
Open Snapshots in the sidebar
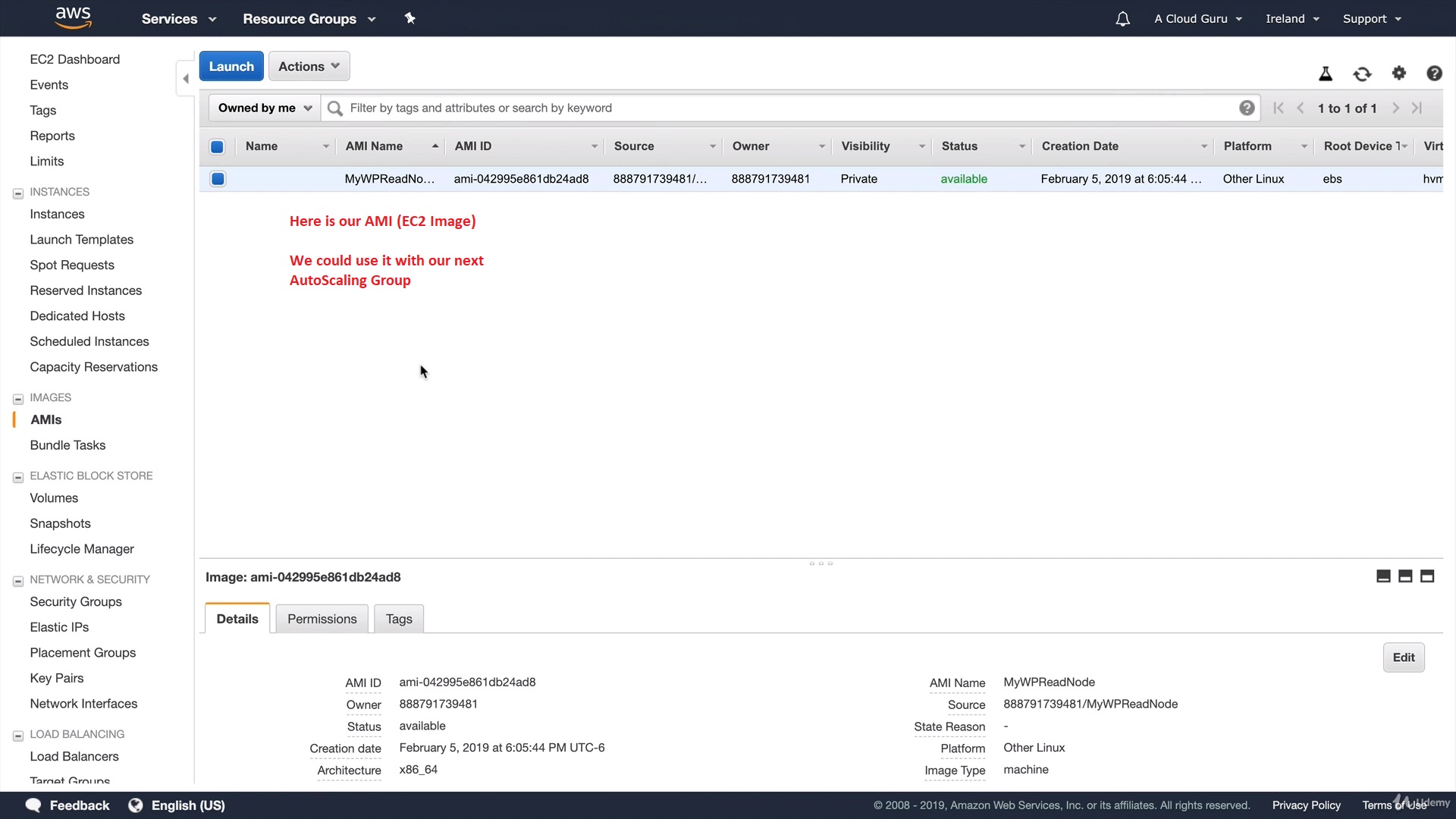[60, 523]
